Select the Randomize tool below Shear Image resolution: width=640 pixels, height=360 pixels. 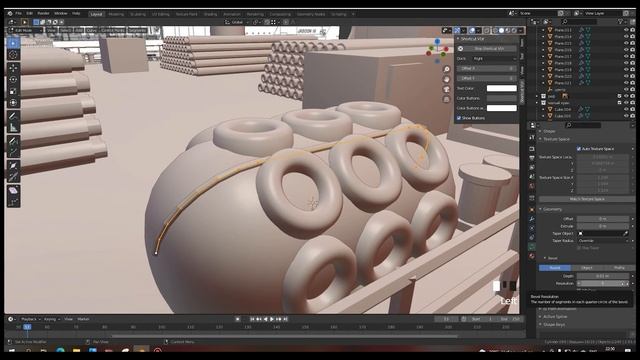[x=13, y=202]
